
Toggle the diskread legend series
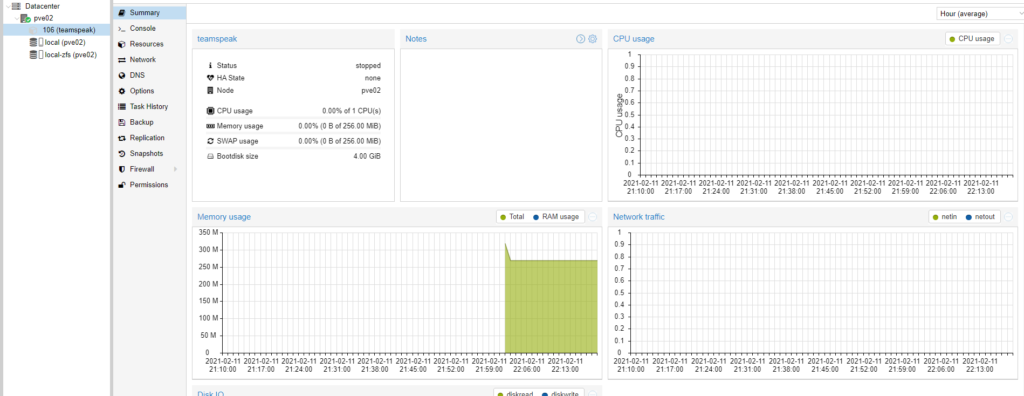coord(516,394)
